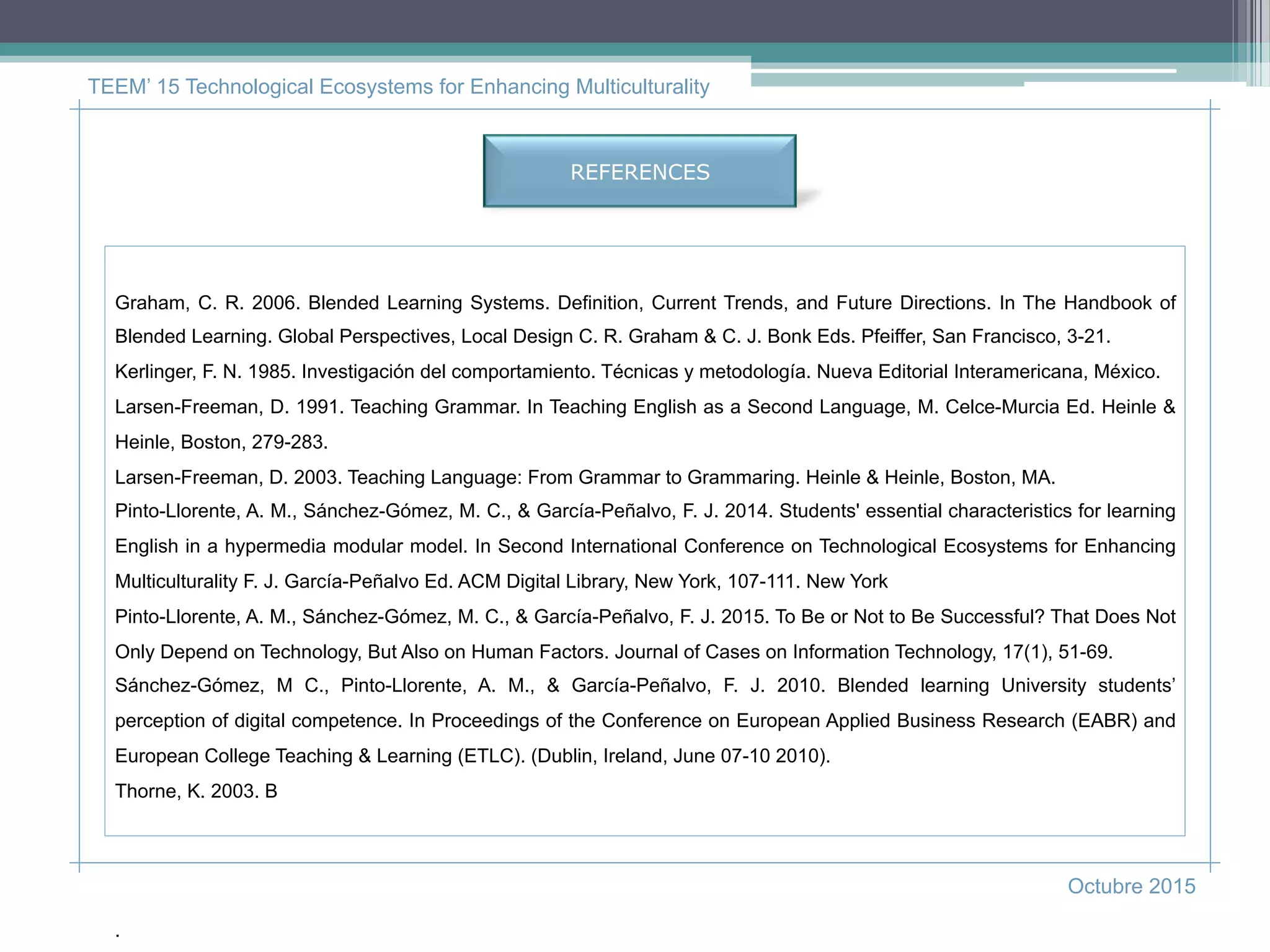The image size is (1270, 952).
Task: Click the Pinto-Llorente 2015 To Be or Not reference
Action: (645, 634)
